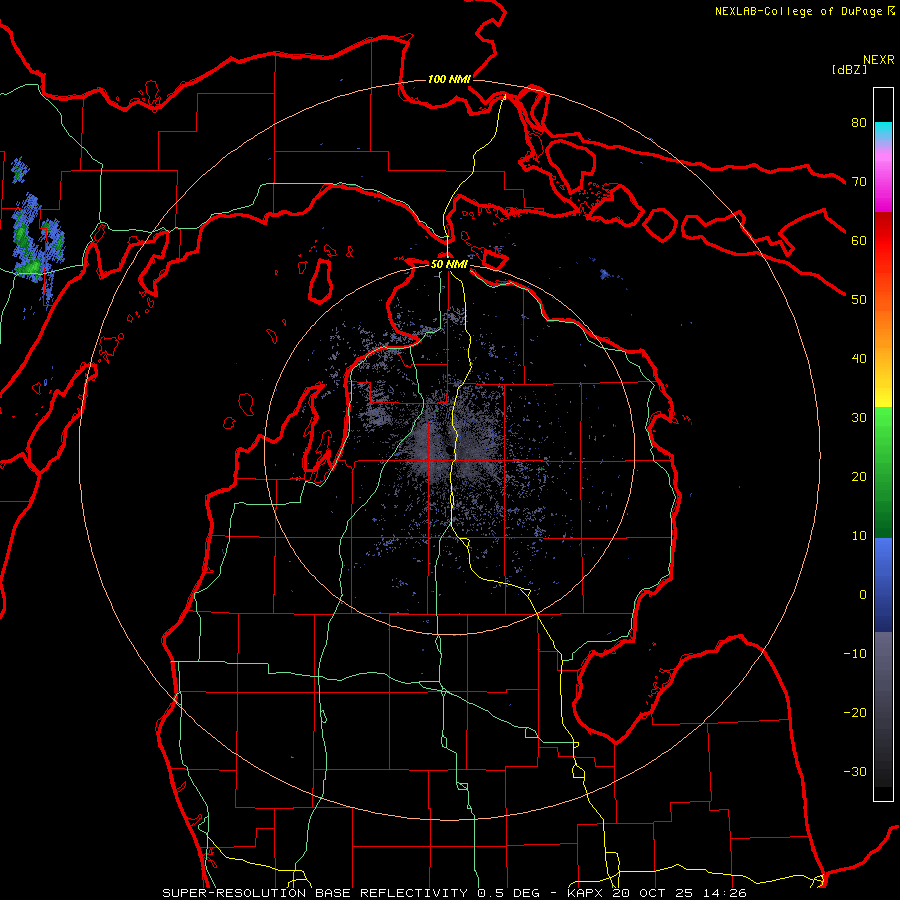Click the cyan top segment of color bar

click(883, 131)
